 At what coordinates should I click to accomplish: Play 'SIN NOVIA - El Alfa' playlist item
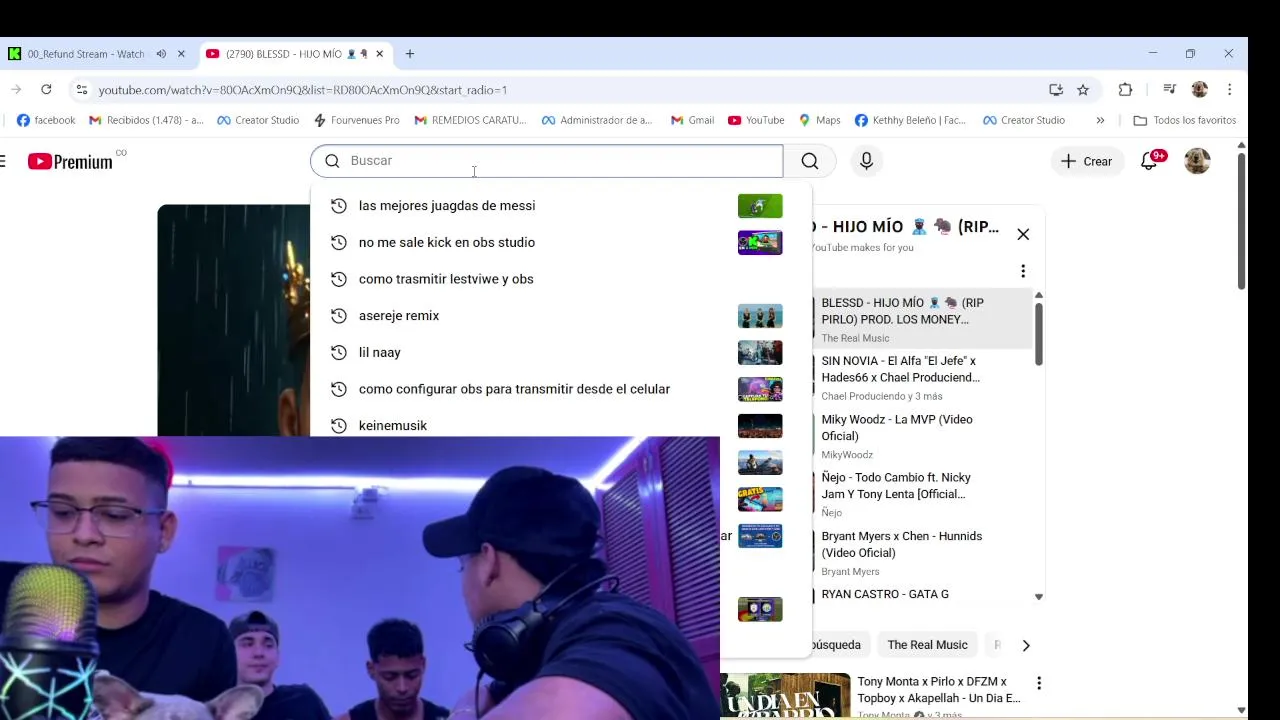pyautogui.click(x=920, y=377)
